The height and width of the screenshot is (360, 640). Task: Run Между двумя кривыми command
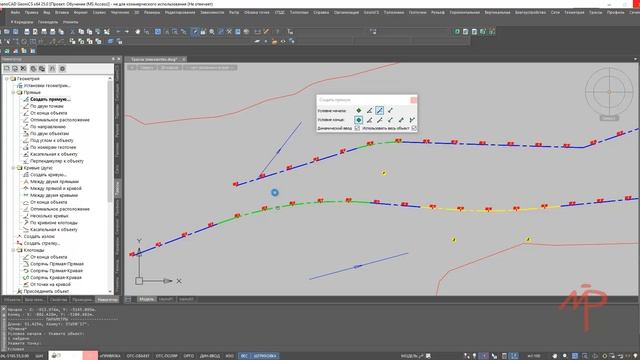tap(54, 196)
